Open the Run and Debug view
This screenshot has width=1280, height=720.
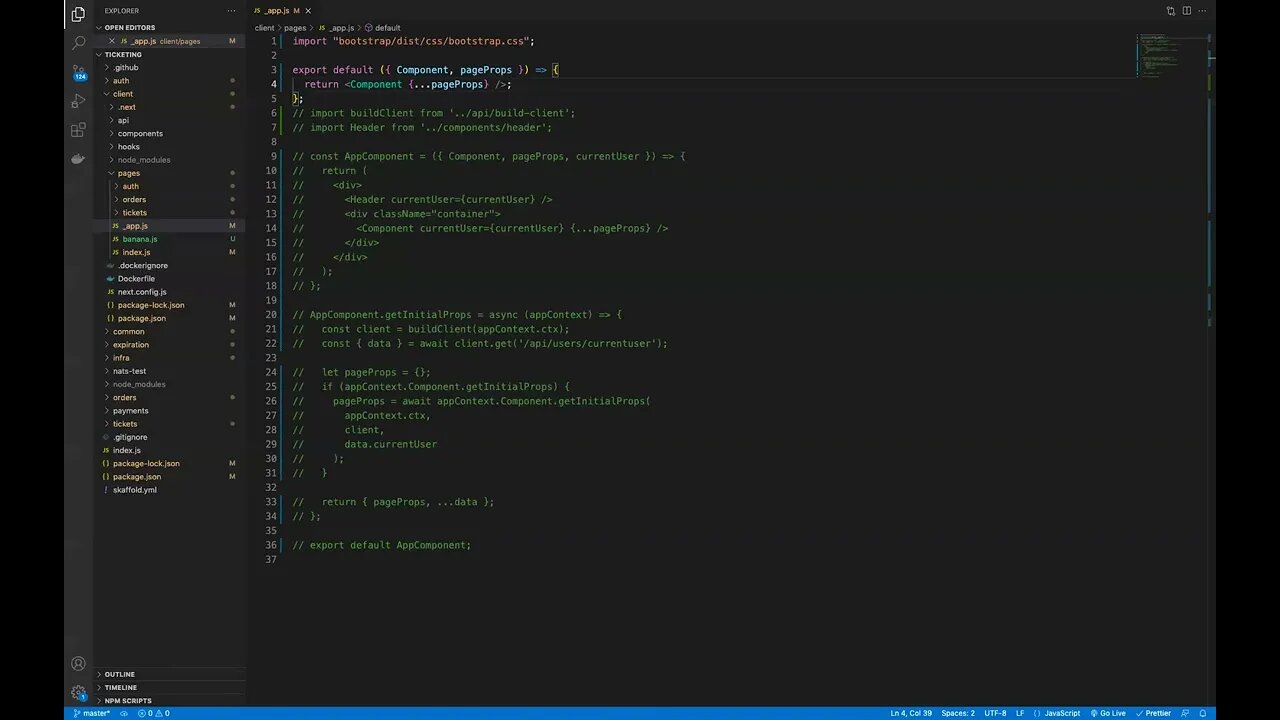coord(78,101)
